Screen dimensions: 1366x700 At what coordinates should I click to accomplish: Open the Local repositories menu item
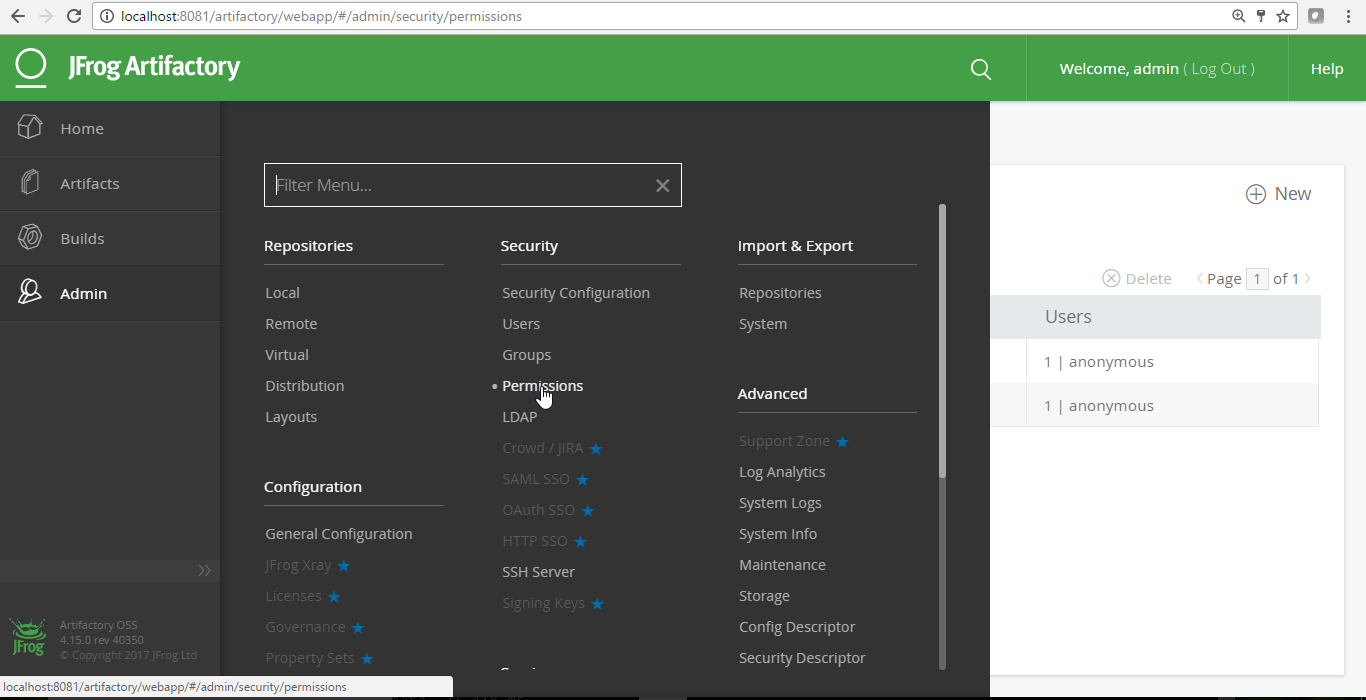pos(283,293)
